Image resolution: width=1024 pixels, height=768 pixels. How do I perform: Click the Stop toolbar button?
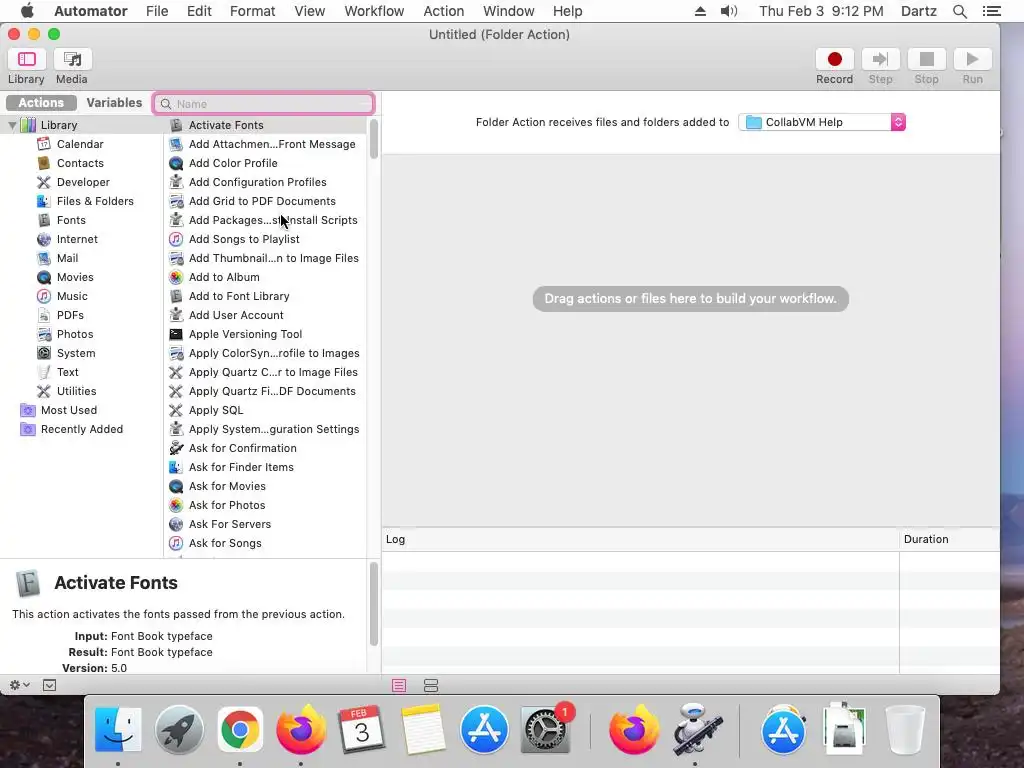tap(926, 59)
